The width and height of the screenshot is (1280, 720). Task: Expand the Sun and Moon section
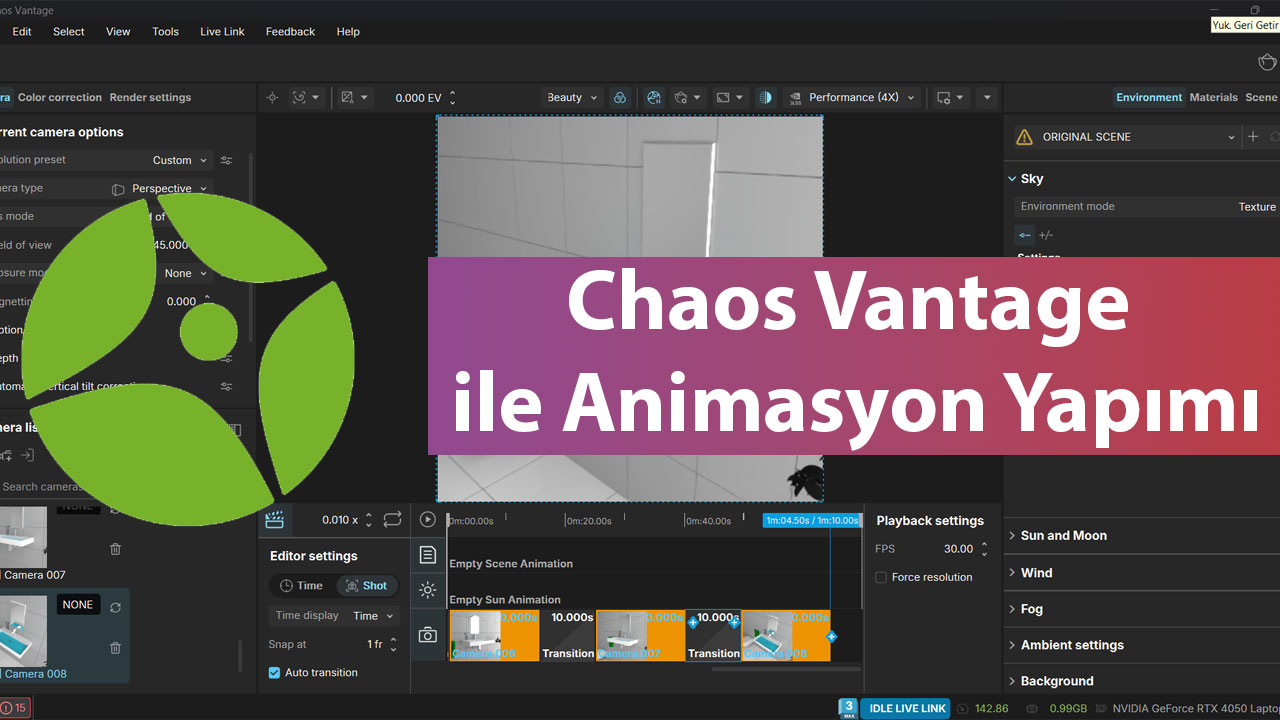(x=1063, y=536)
